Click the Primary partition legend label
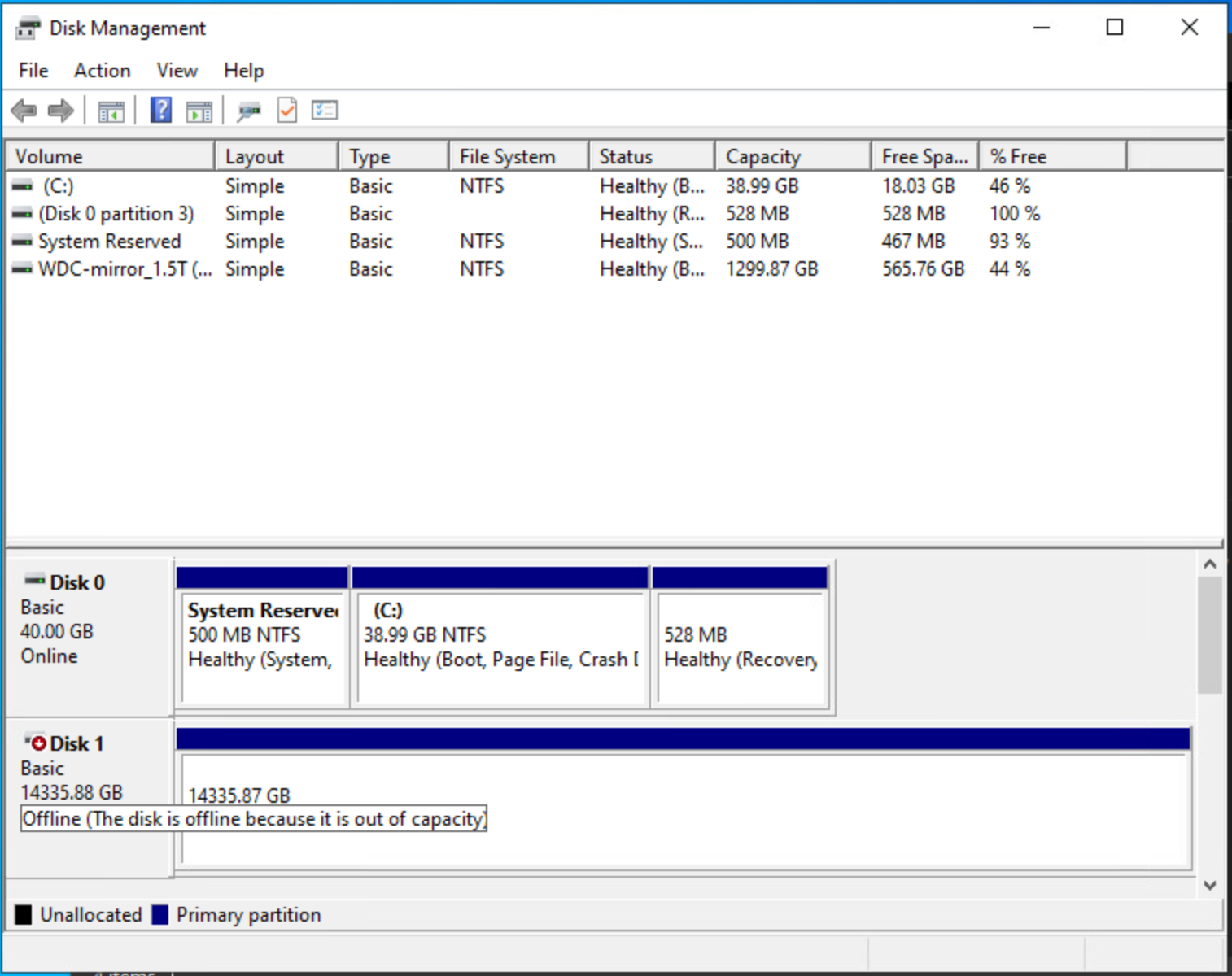 coord(249,915)
